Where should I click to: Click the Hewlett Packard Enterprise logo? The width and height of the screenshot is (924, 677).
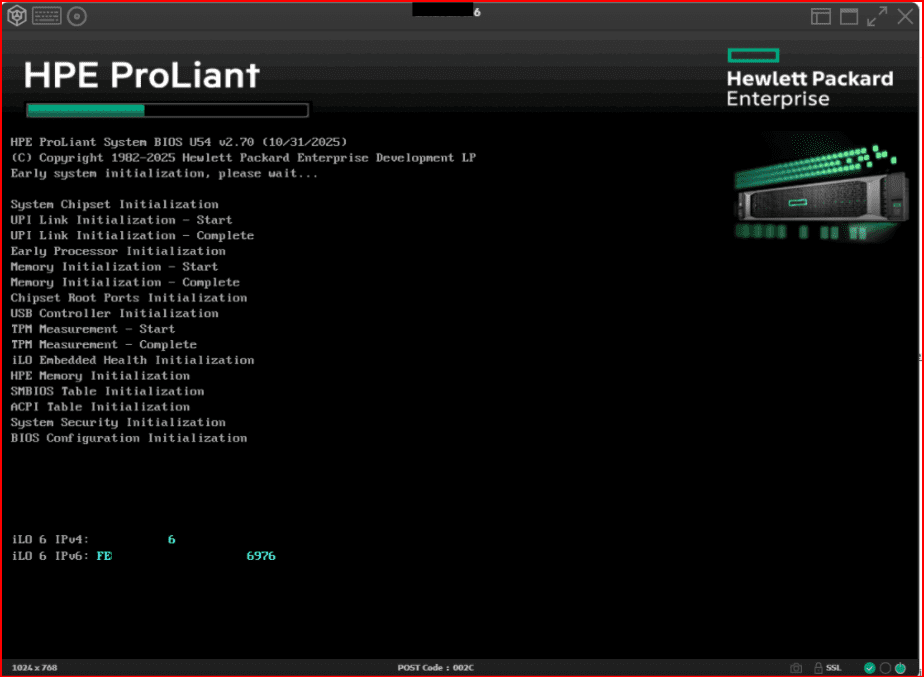point(808,78)
